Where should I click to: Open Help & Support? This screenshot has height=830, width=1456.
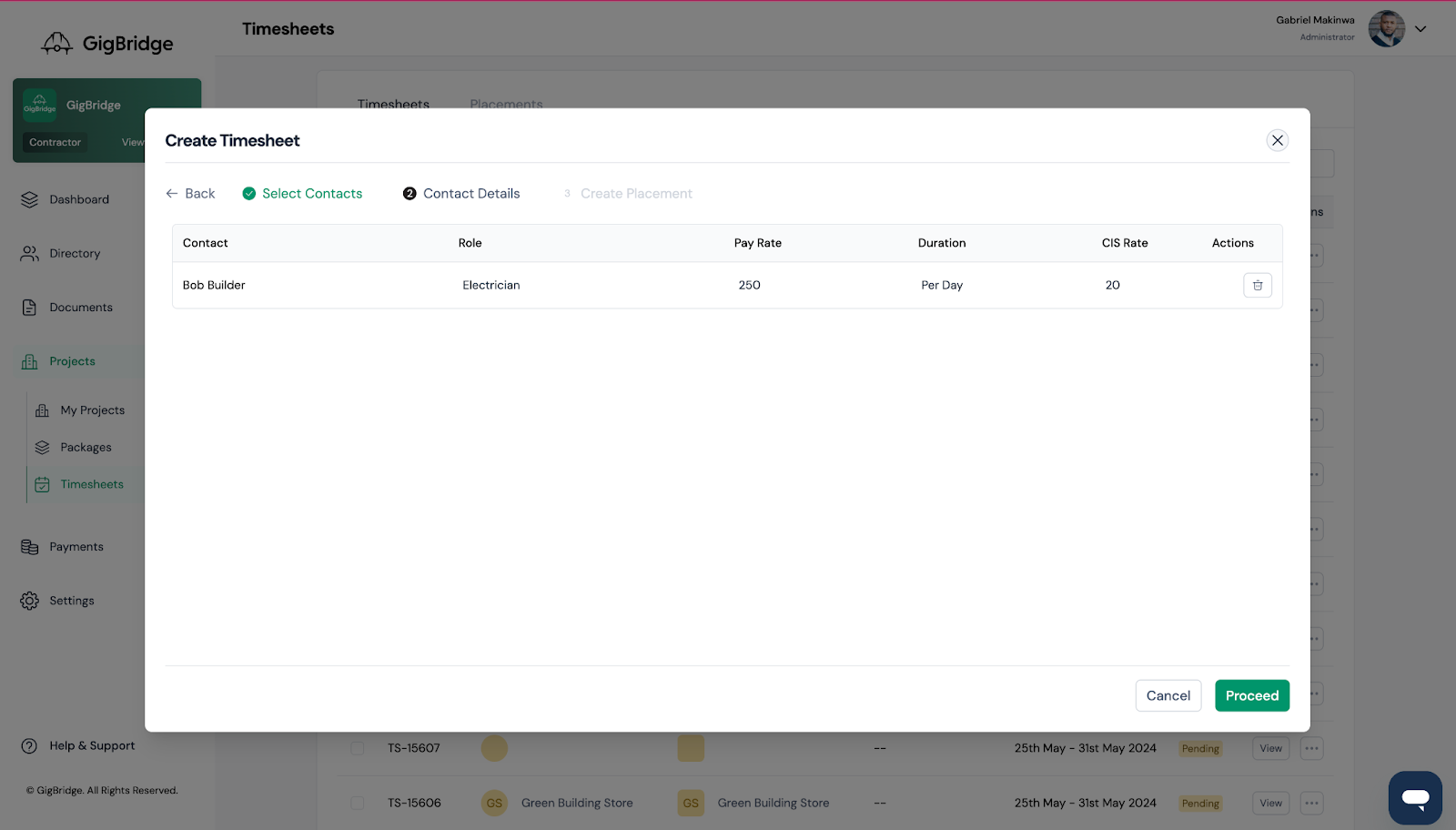[x=92, y=745]
